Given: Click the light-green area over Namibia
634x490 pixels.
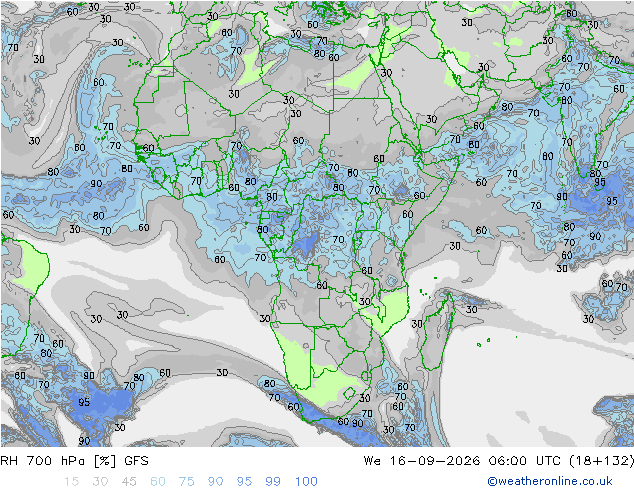Looking at the screenshot, I should pyautogui.click(x=294, y=360).
